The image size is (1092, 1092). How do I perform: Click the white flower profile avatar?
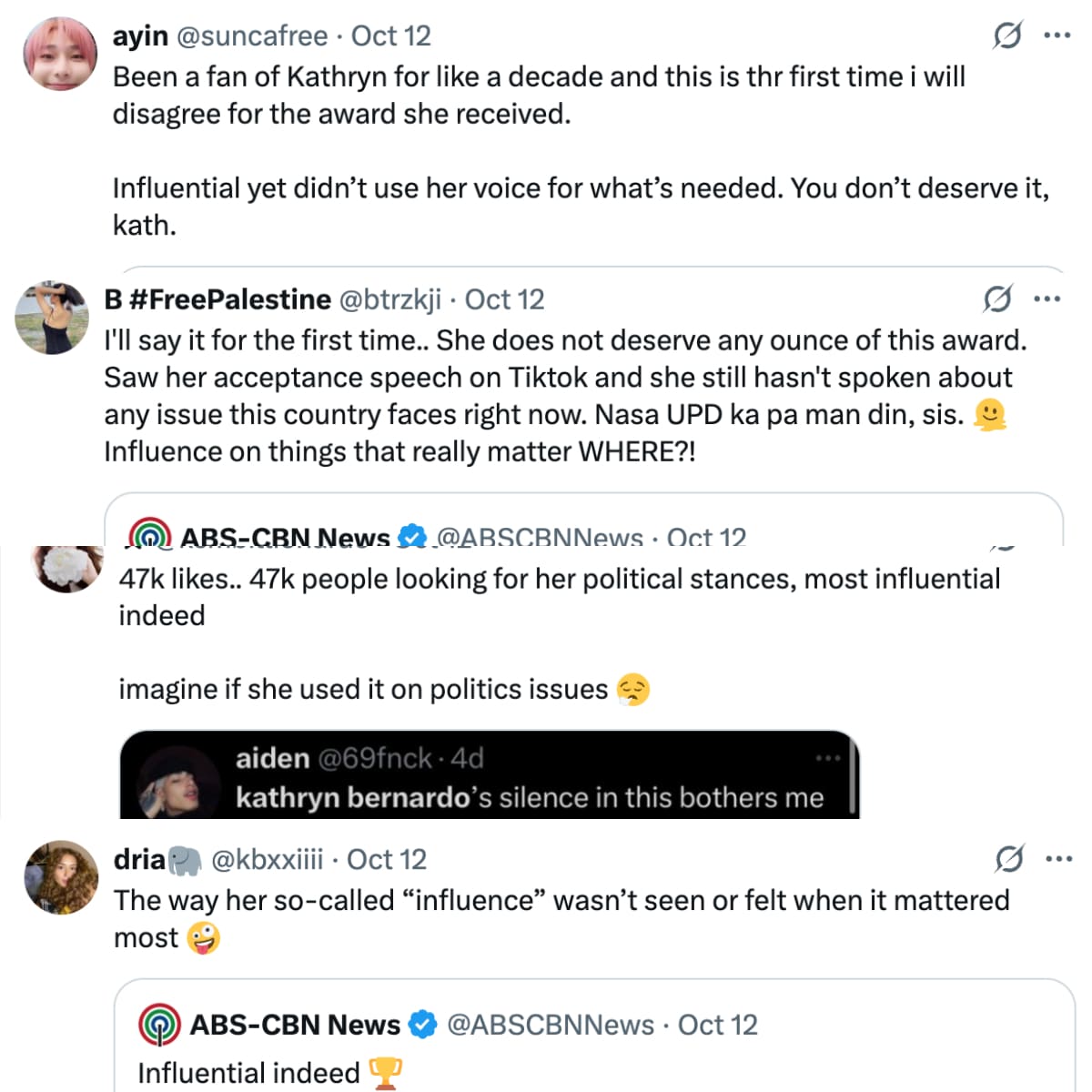[x=68, y=568]
